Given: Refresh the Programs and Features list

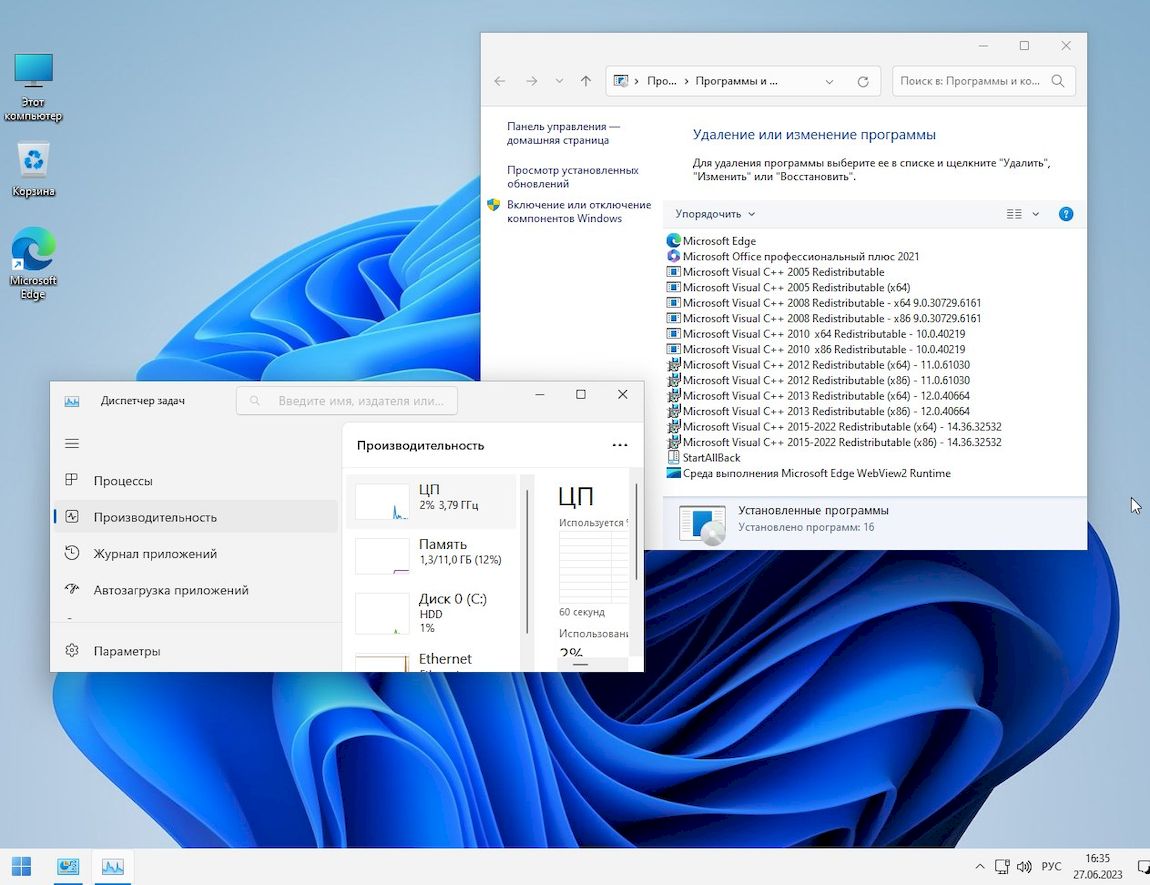Looking at the screenshot, I should coord(863,81).
